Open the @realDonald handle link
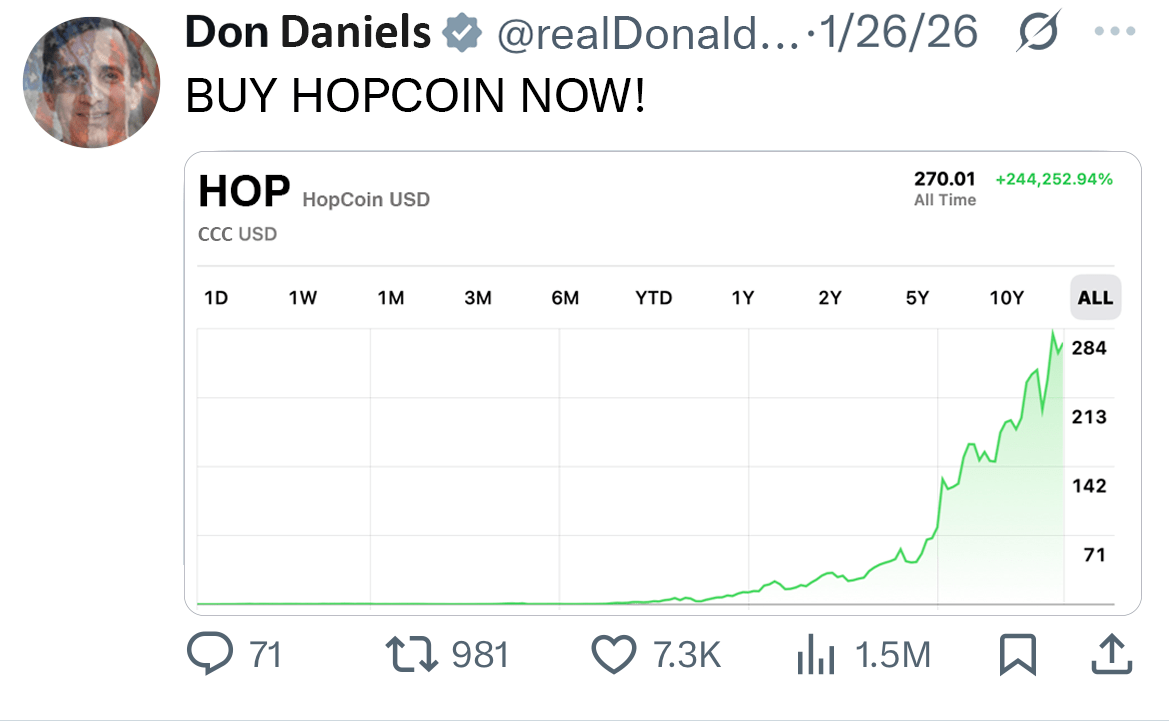 648,34
